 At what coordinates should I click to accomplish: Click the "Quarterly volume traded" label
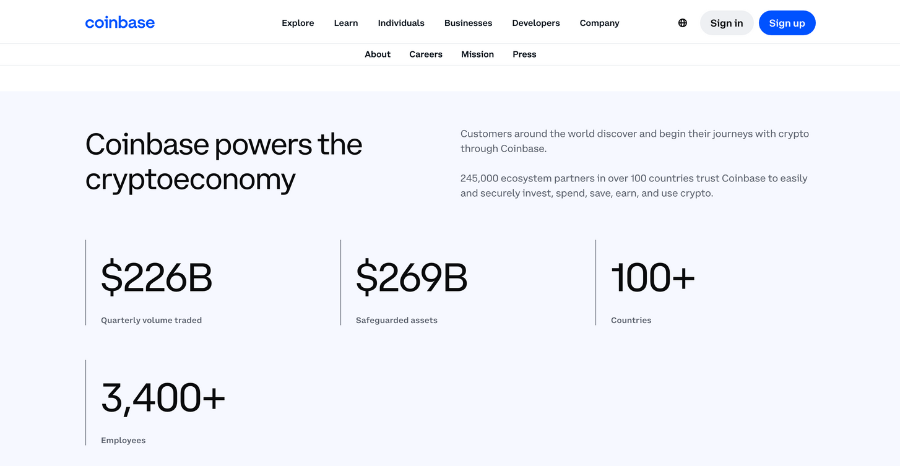(152, 320)
